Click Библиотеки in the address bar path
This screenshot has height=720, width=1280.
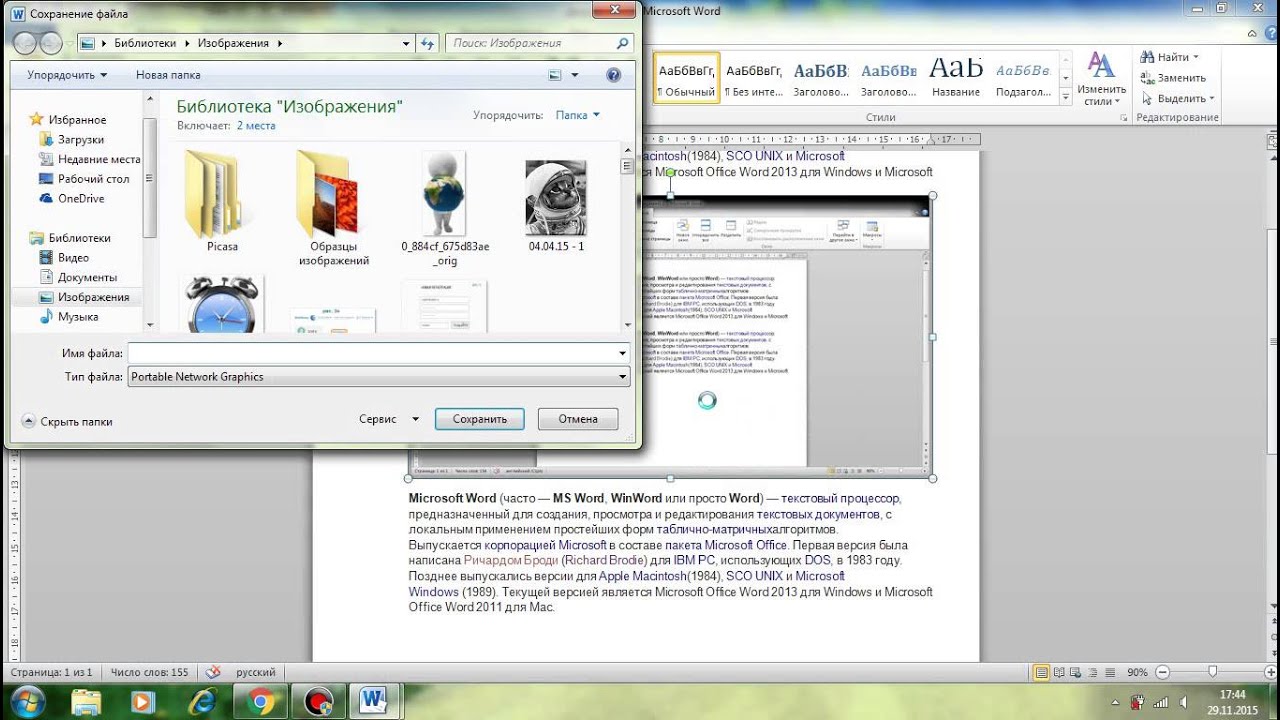(145, 43)
